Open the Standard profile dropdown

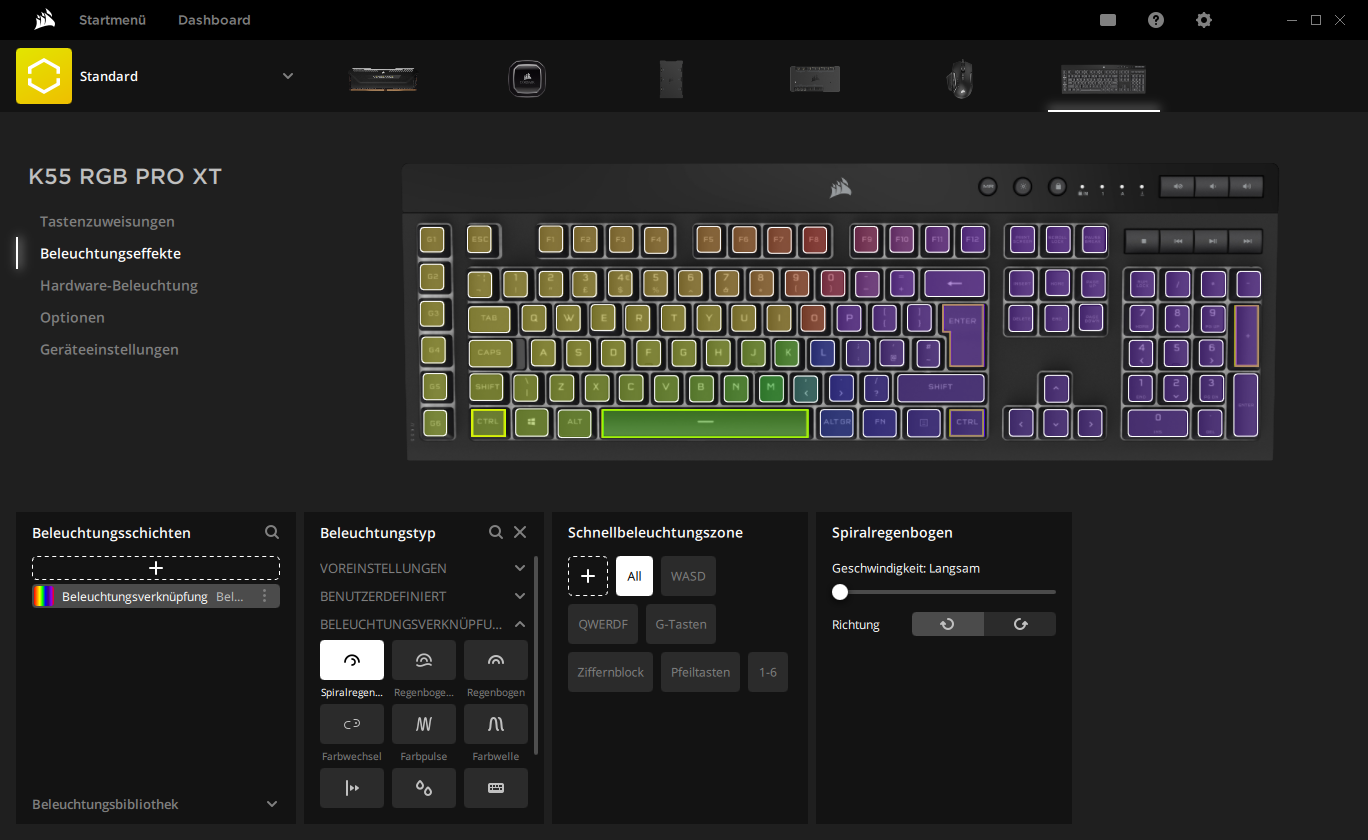coord(288,76)
